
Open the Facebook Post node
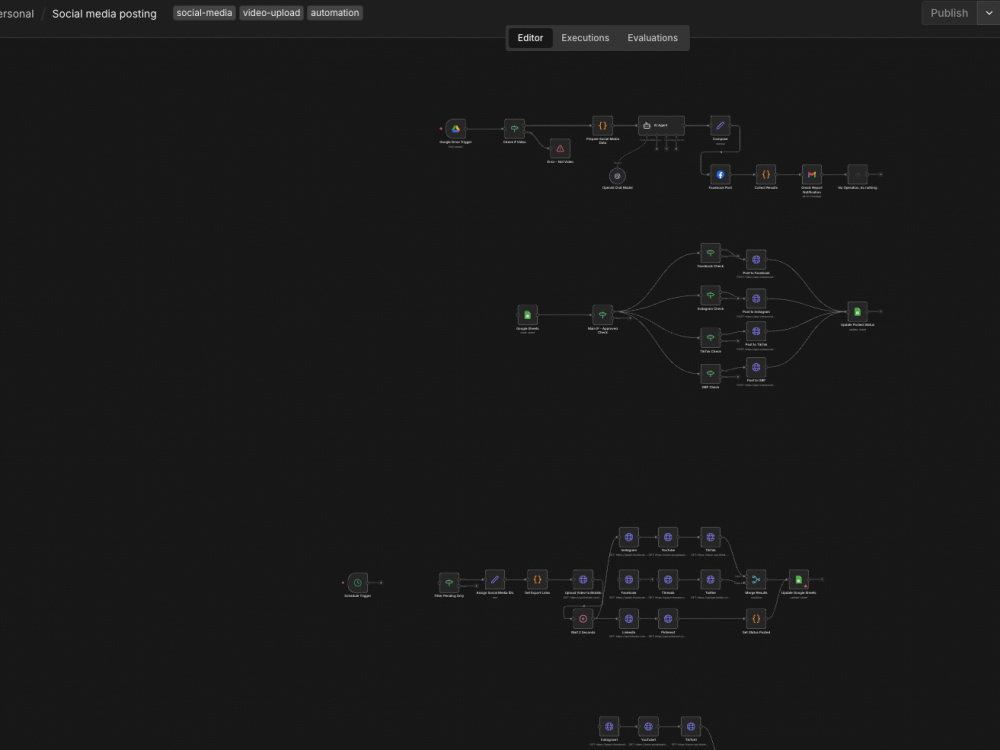[x=720, y=174]
